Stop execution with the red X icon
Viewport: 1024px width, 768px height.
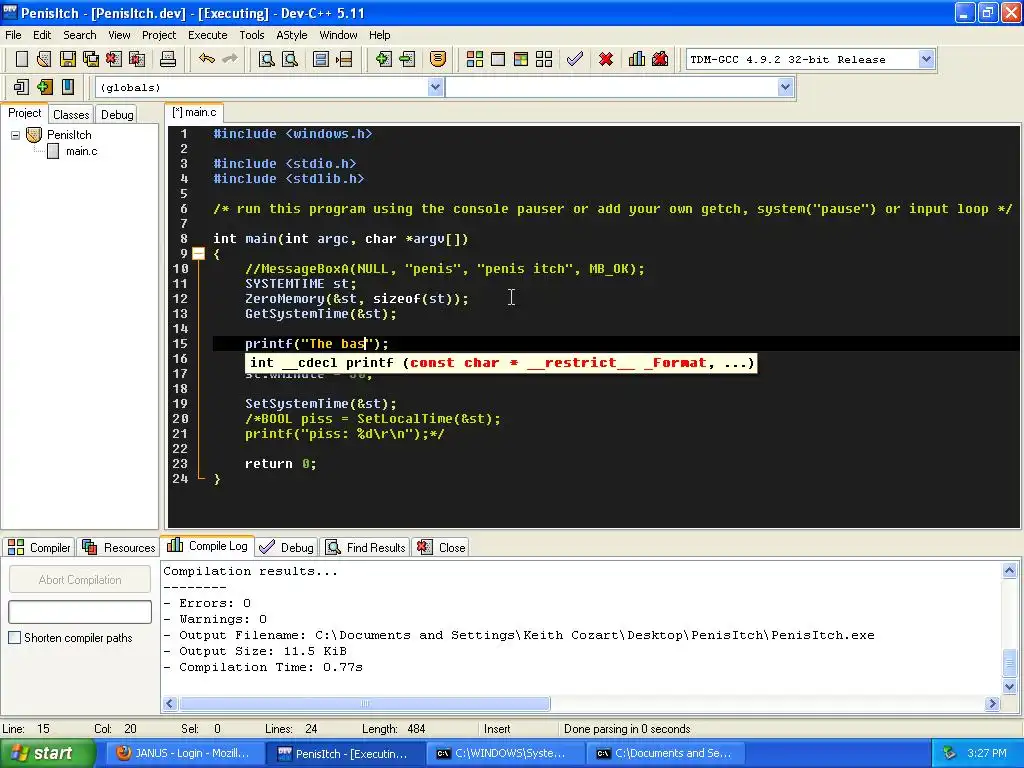[x=606, y=59]
